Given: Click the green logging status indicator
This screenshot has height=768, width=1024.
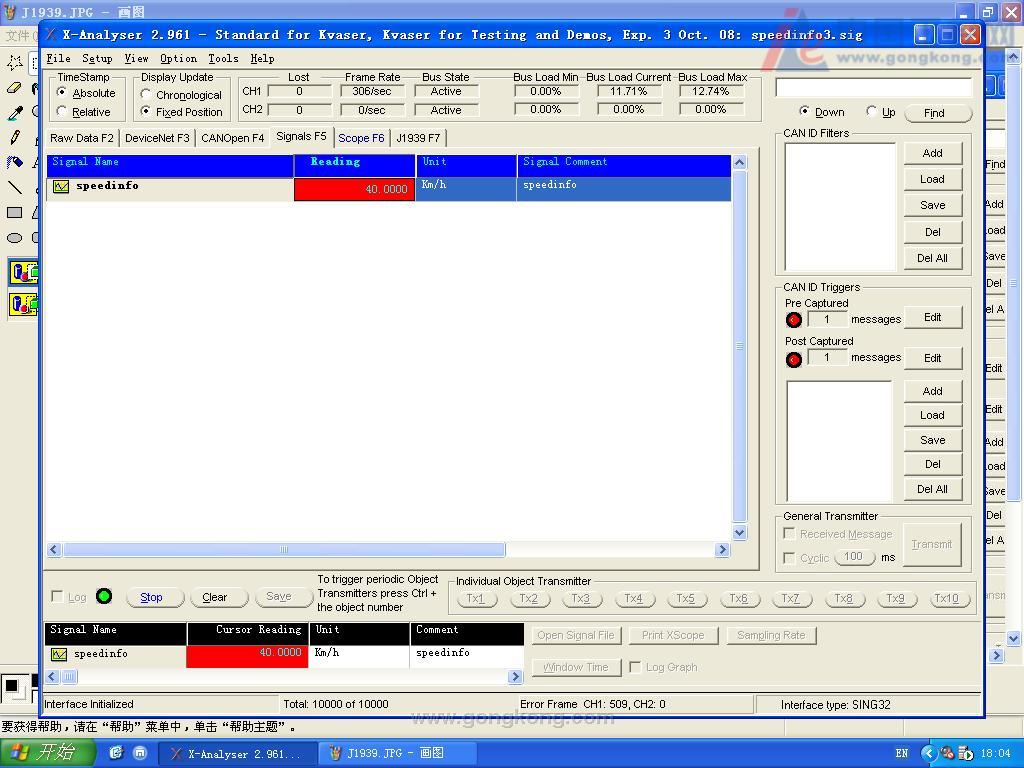Looking at the screenshot, I should coord(104,597).
